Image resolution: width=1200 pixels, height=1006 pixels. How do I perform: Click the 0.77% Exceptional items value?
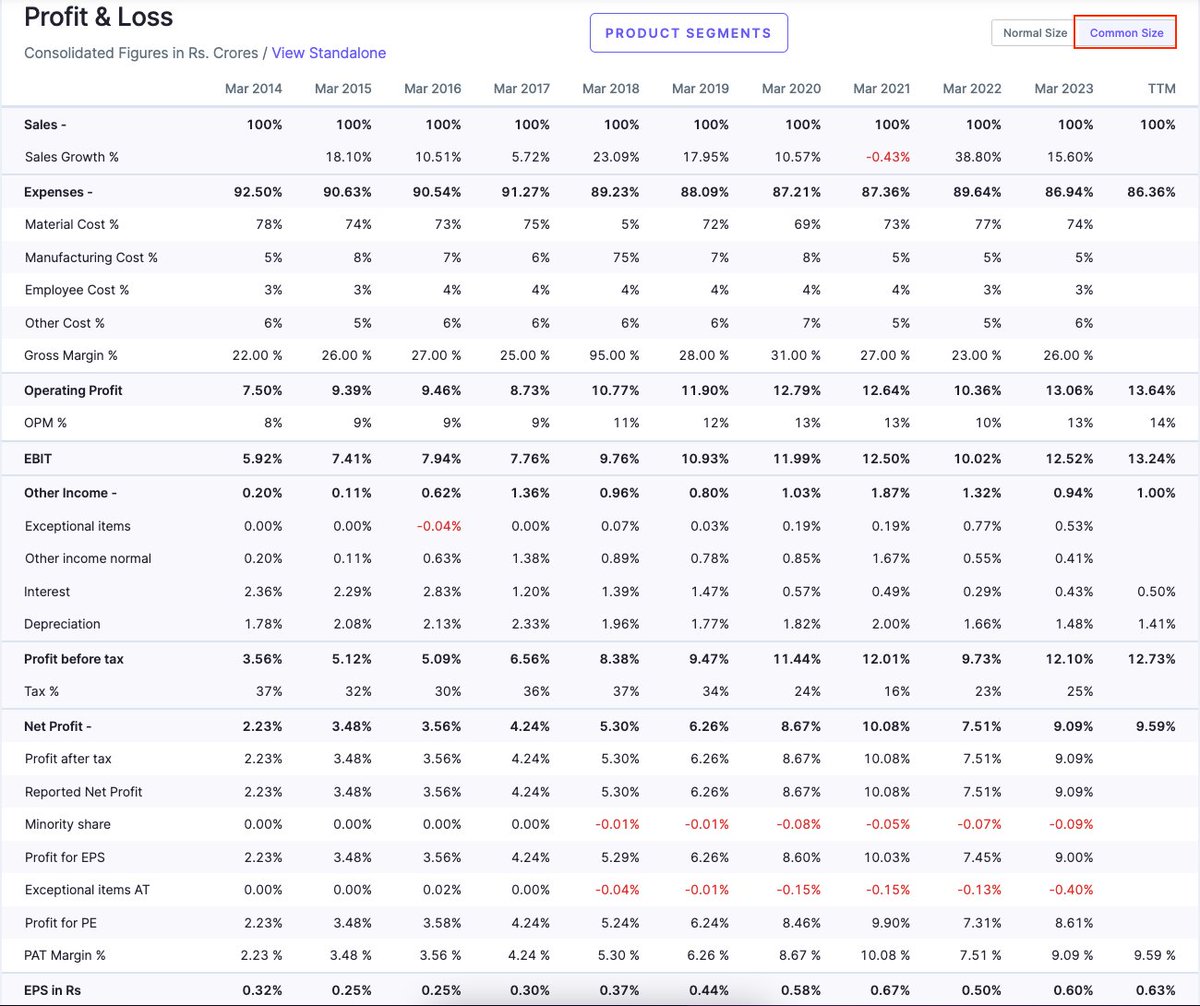(x=982, y=526)
